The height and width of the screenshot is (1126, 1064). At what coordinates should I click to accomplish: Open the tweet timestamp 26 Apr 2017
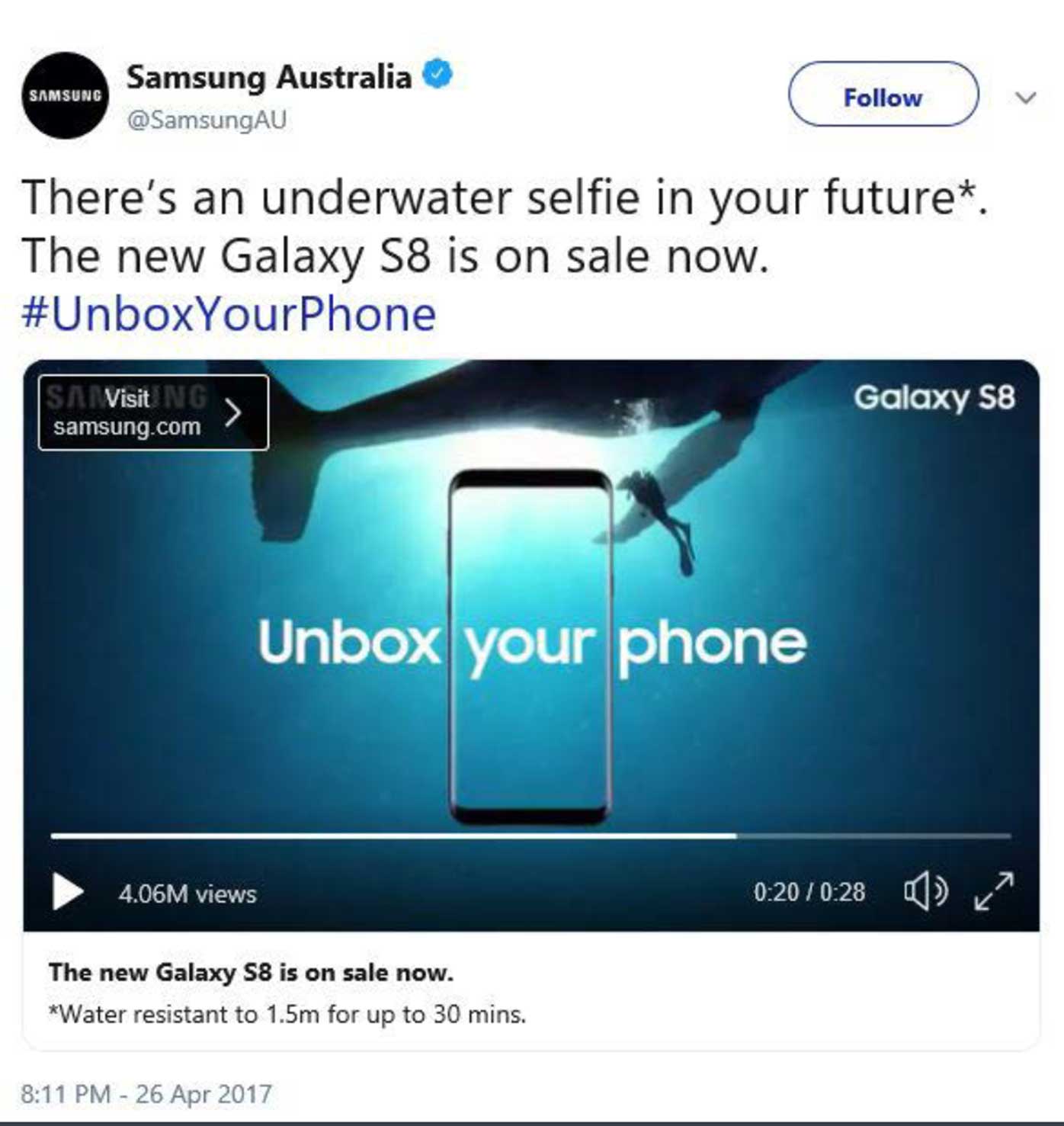[x=146, y=1094]
